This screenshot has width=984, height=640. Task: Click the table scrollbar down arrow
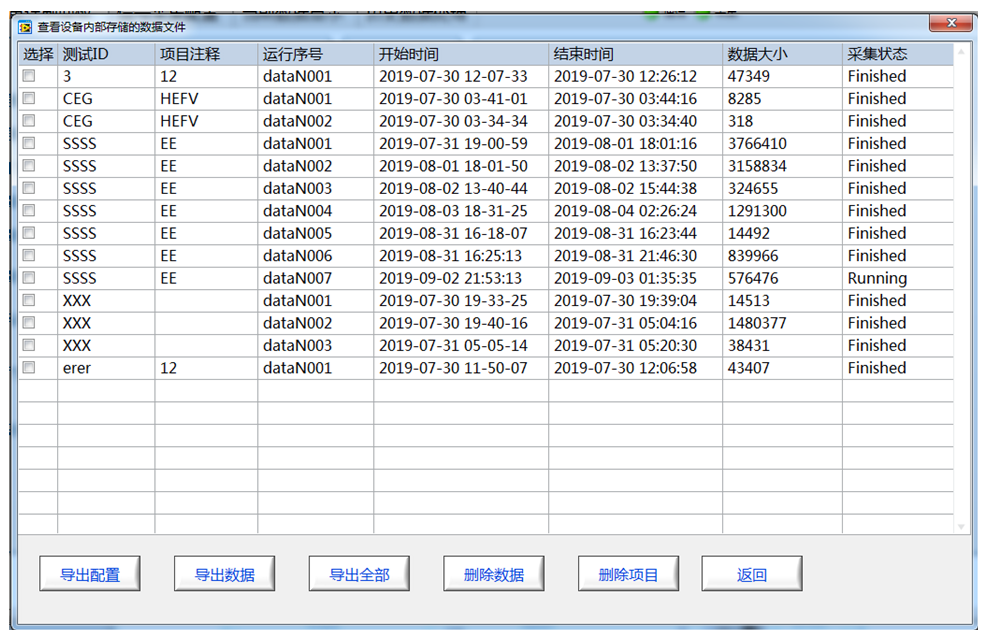pos(961,527)
